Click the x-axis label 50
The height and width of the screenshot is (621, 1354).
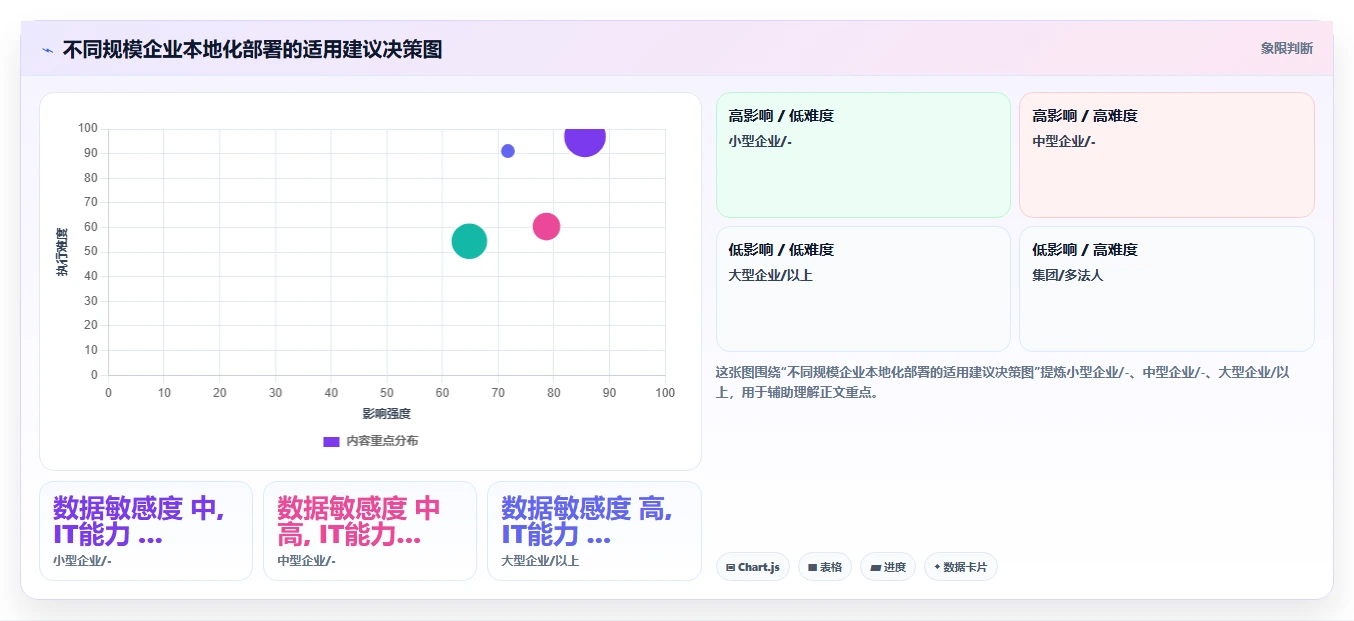[386, 393]
